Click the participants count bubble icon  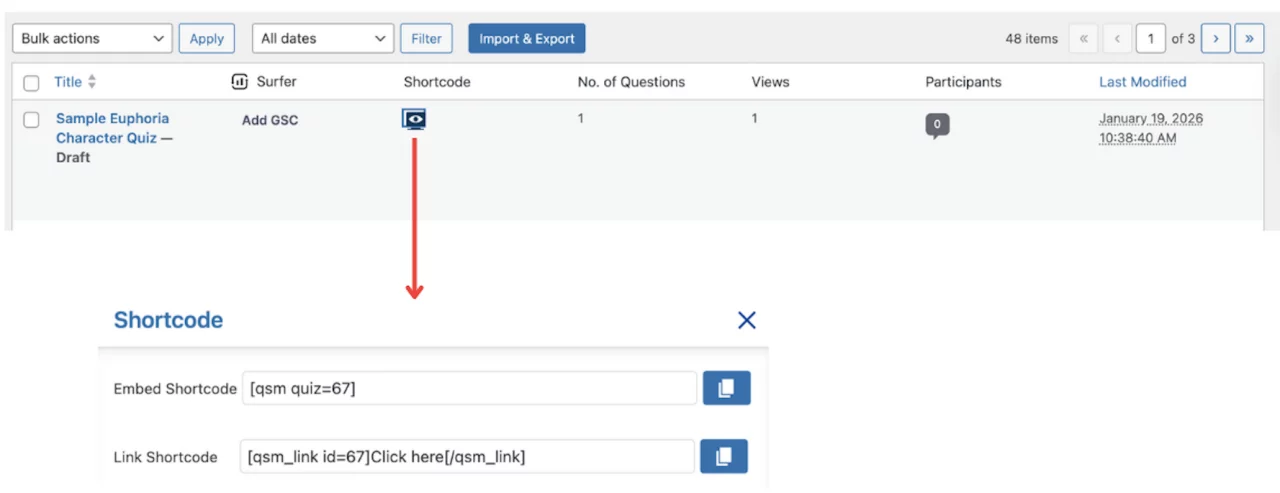click(x=937, y=125)
